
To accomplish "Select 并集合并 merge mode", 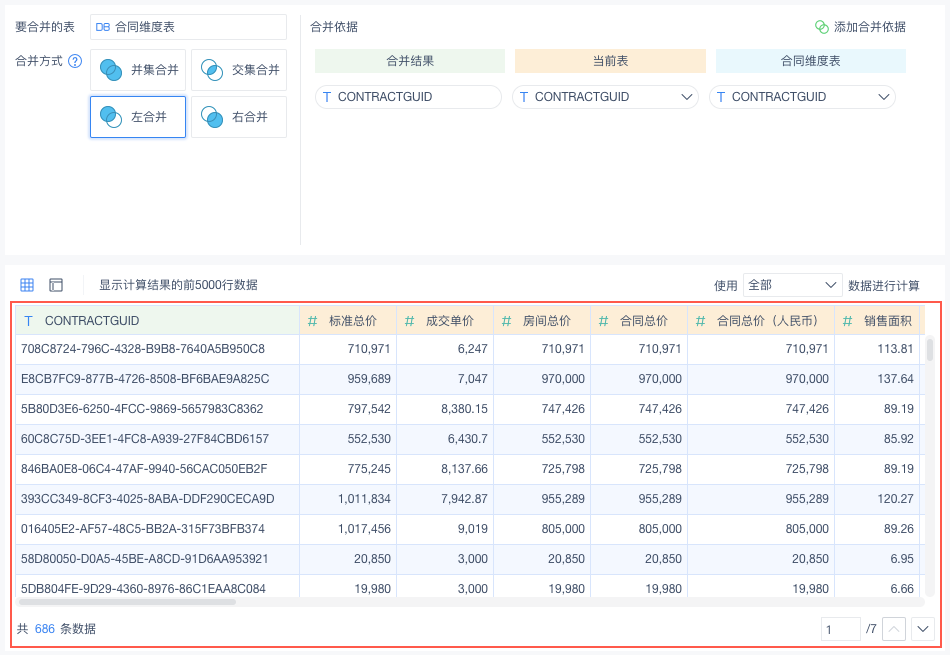I will point(138,70).
